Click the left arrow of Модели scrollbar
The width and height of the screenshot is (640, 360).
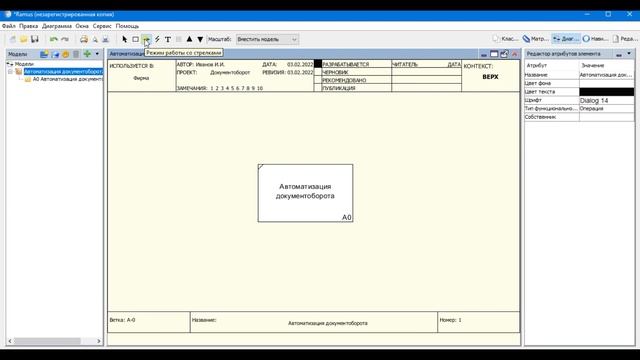pos(10,341)
